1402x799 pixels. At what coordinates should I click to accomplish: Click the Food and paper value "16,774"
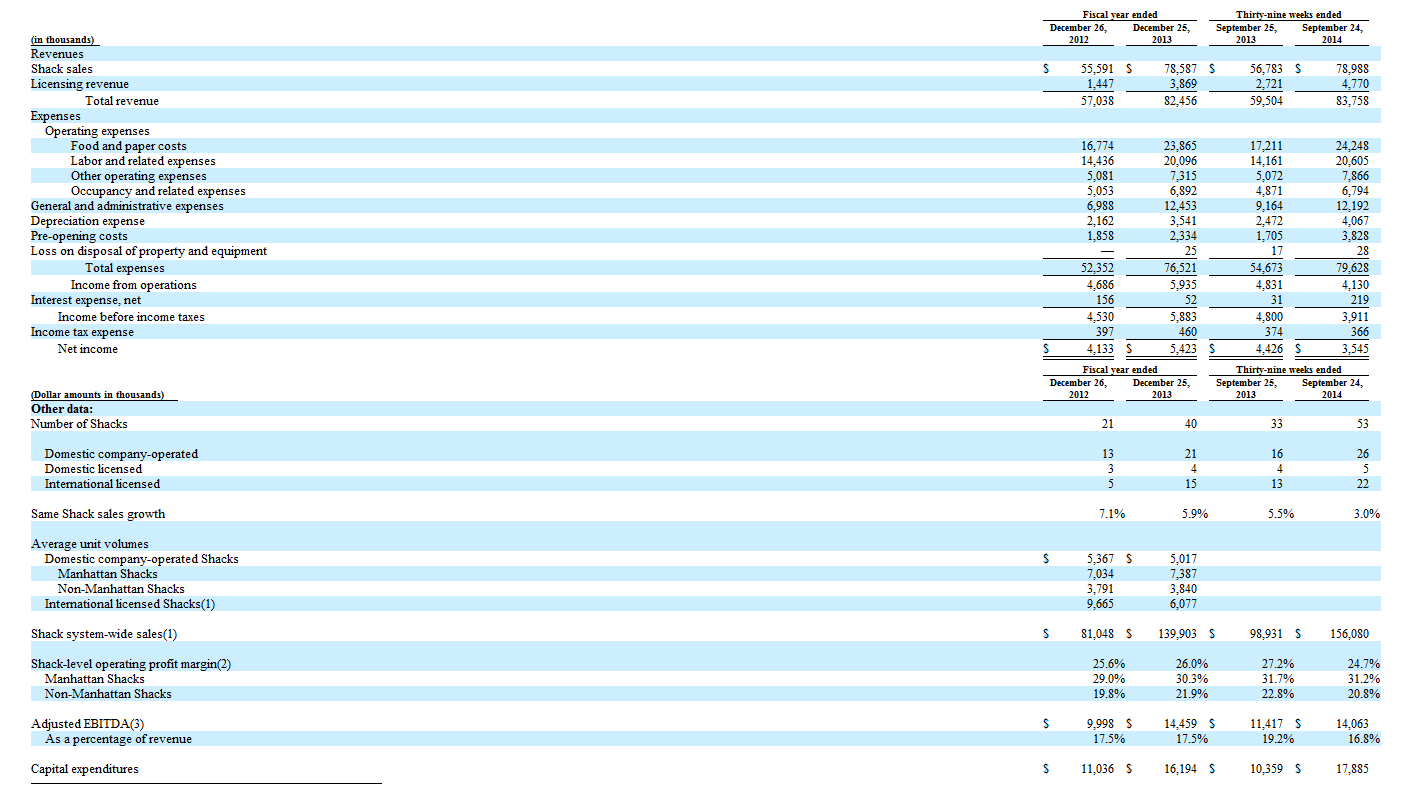tap(1098, 146)
